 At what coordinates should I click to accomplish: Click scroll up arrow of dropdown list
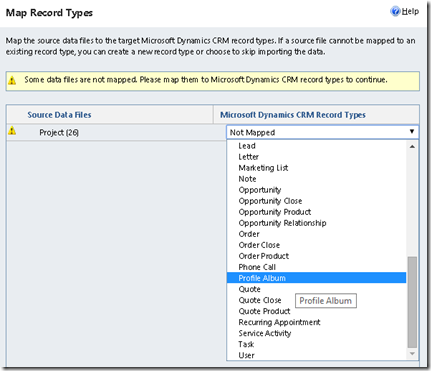point(412,146)
